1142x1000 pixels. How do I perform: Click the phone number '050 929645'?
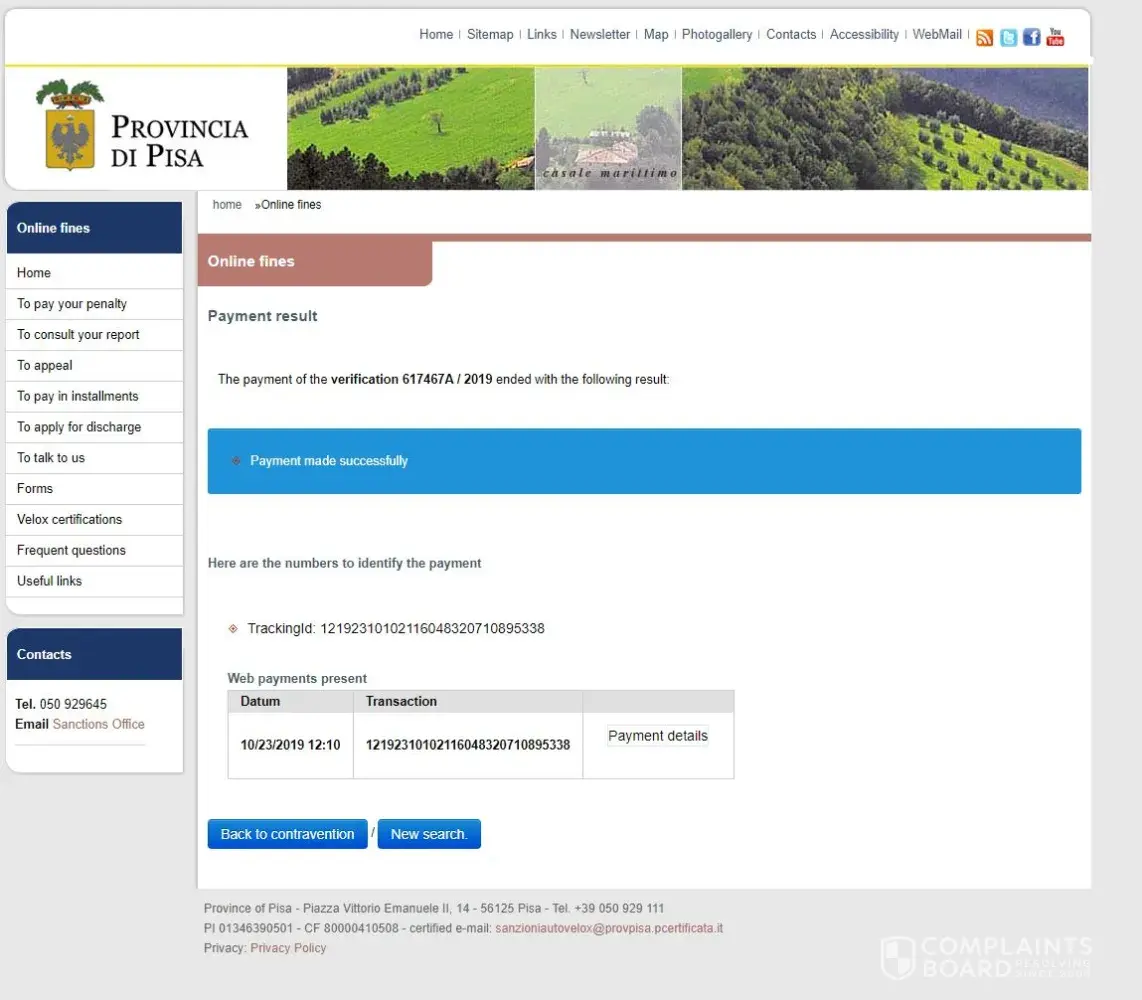tap(73, 704)
